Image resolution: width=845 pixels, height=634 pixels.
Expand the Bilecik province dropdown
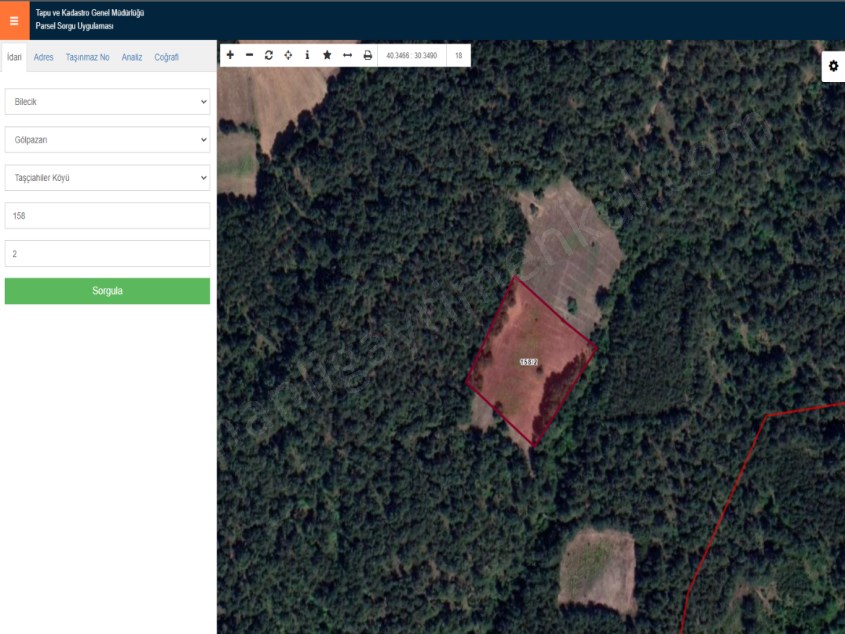coord(107,102)
